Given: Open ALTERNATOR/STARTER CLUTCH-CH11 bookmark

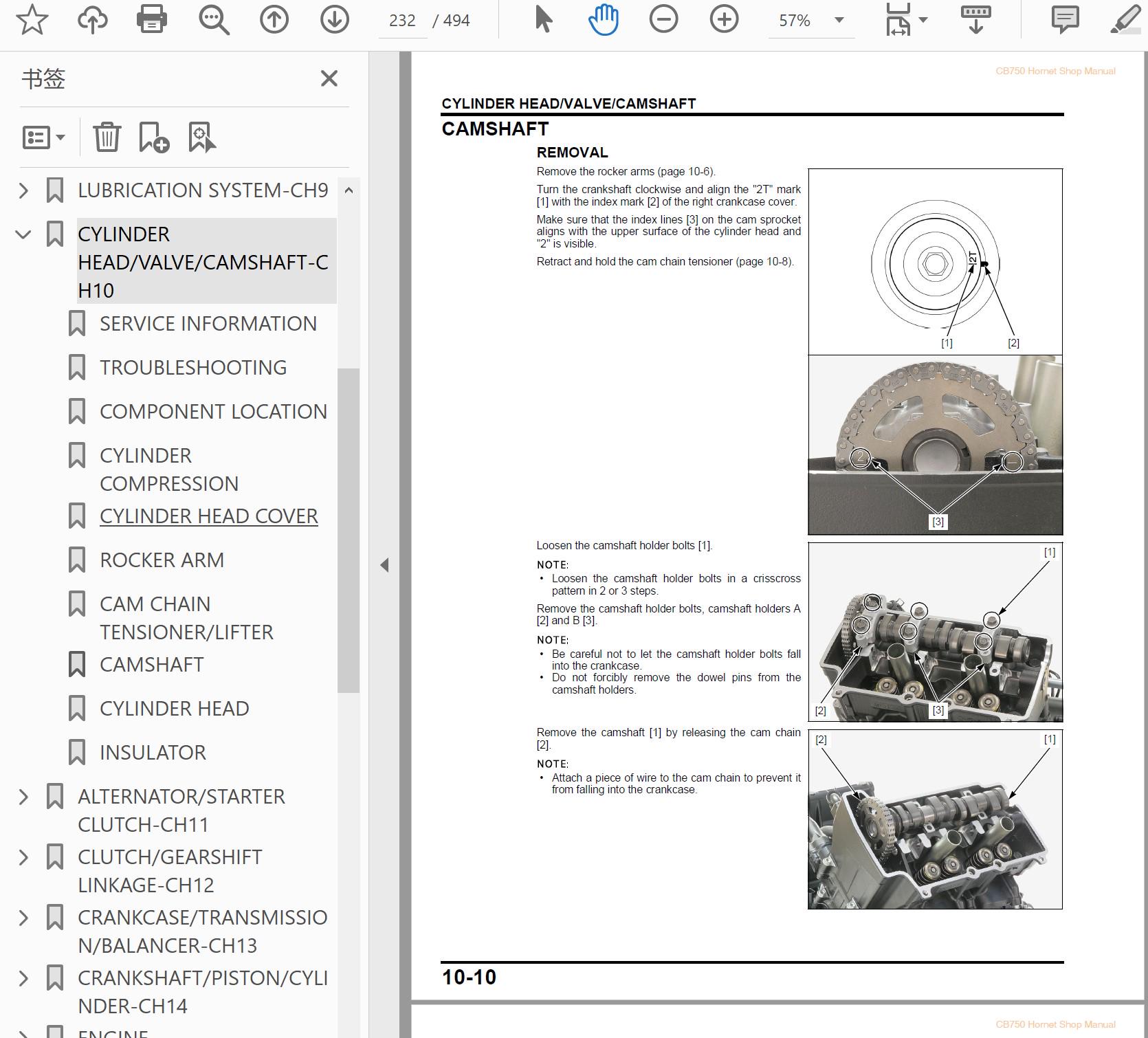Looking at the screenshot, I should (181, 810).
